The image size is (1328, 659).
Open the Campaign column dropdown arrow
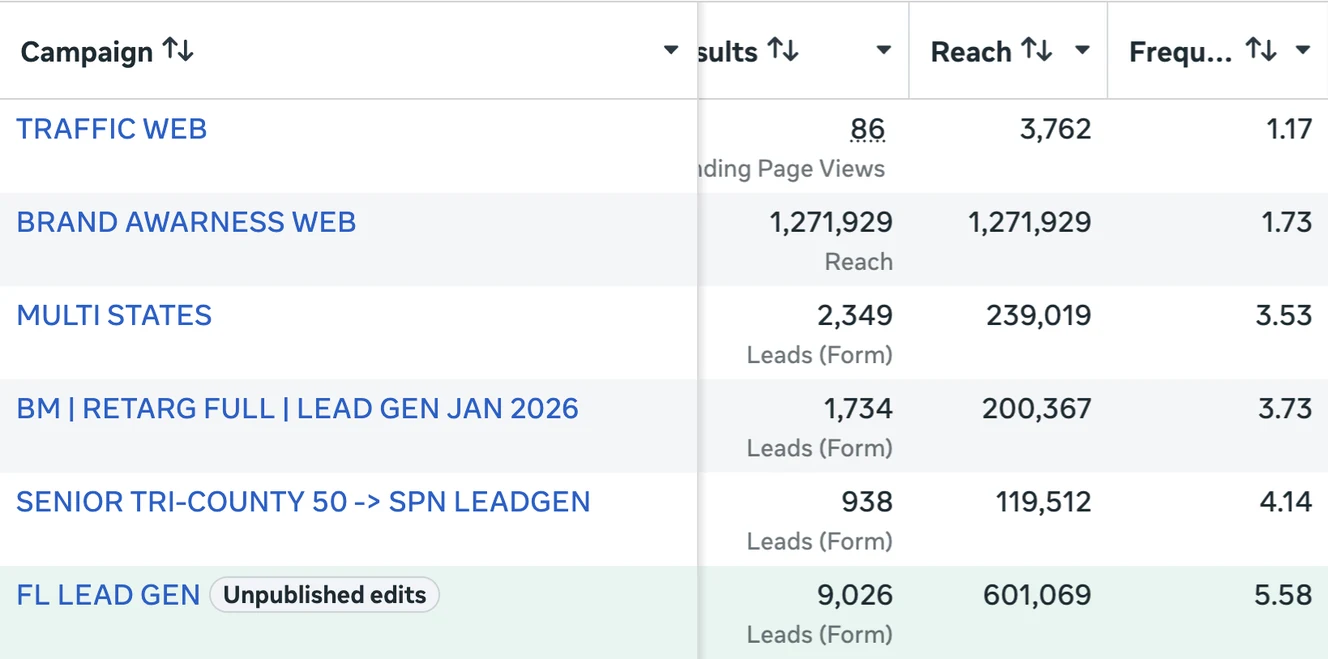671,51
